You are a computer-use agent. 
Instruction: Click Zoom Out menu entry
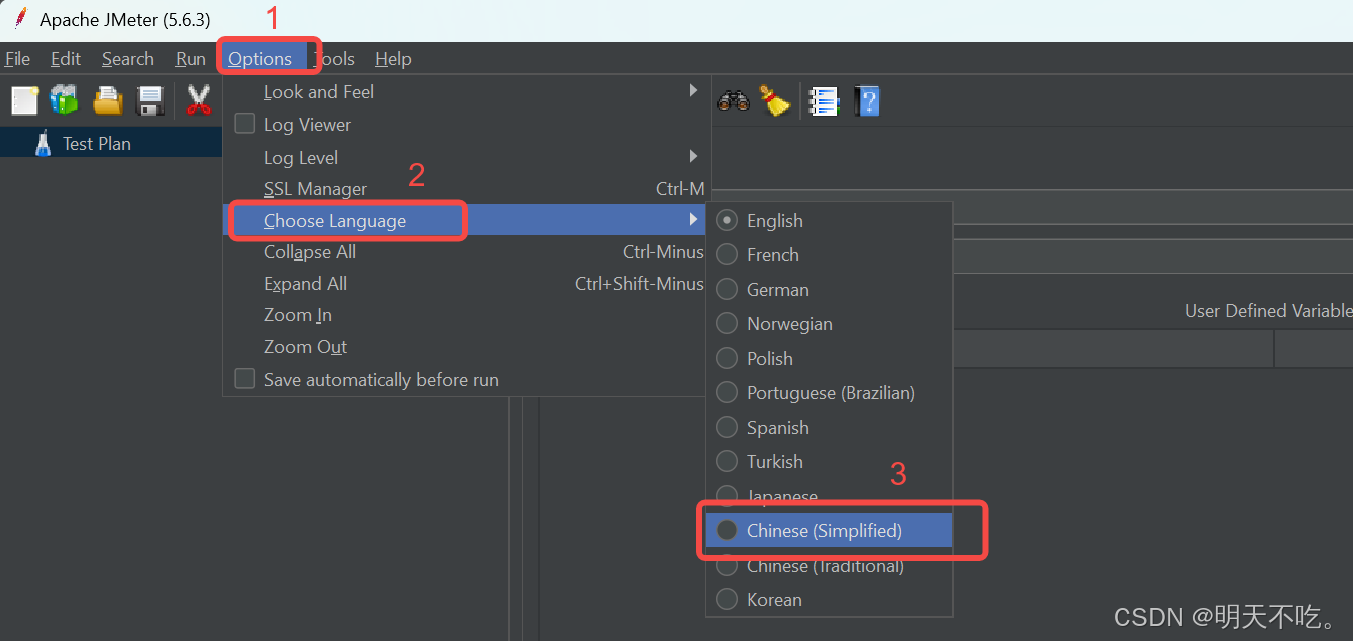tap(465, 347)
